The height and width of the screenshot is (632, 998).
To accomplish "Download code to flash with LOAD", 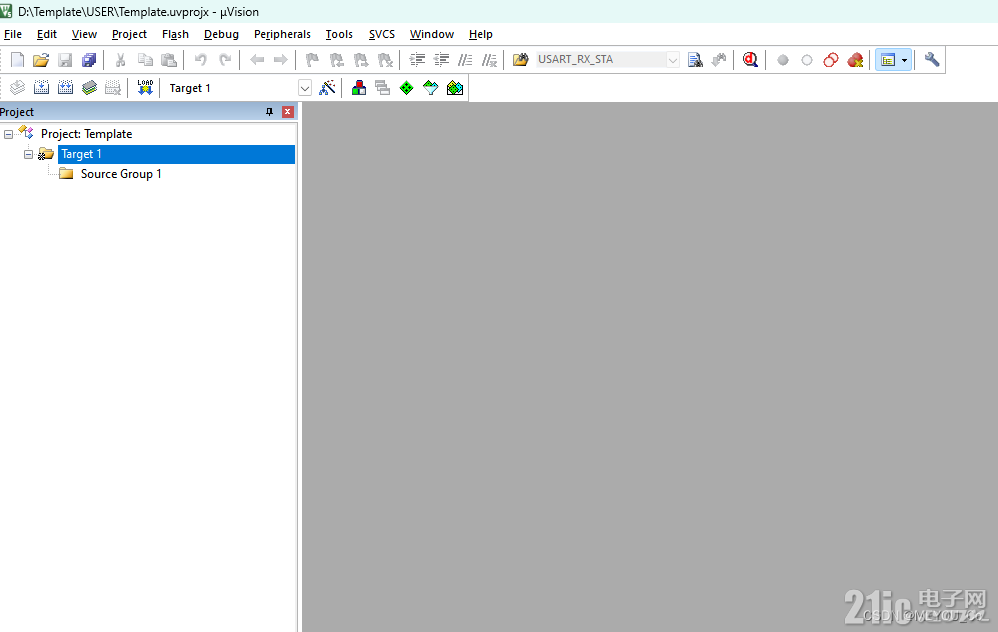I will 145,88.
